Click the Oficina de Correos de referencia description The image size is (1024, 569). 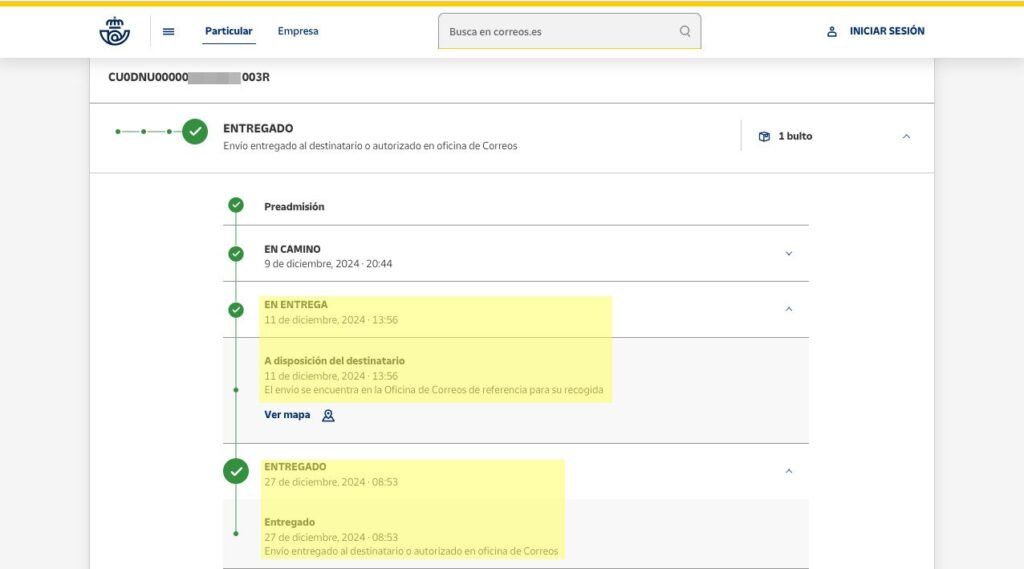[x=434, y=390]
